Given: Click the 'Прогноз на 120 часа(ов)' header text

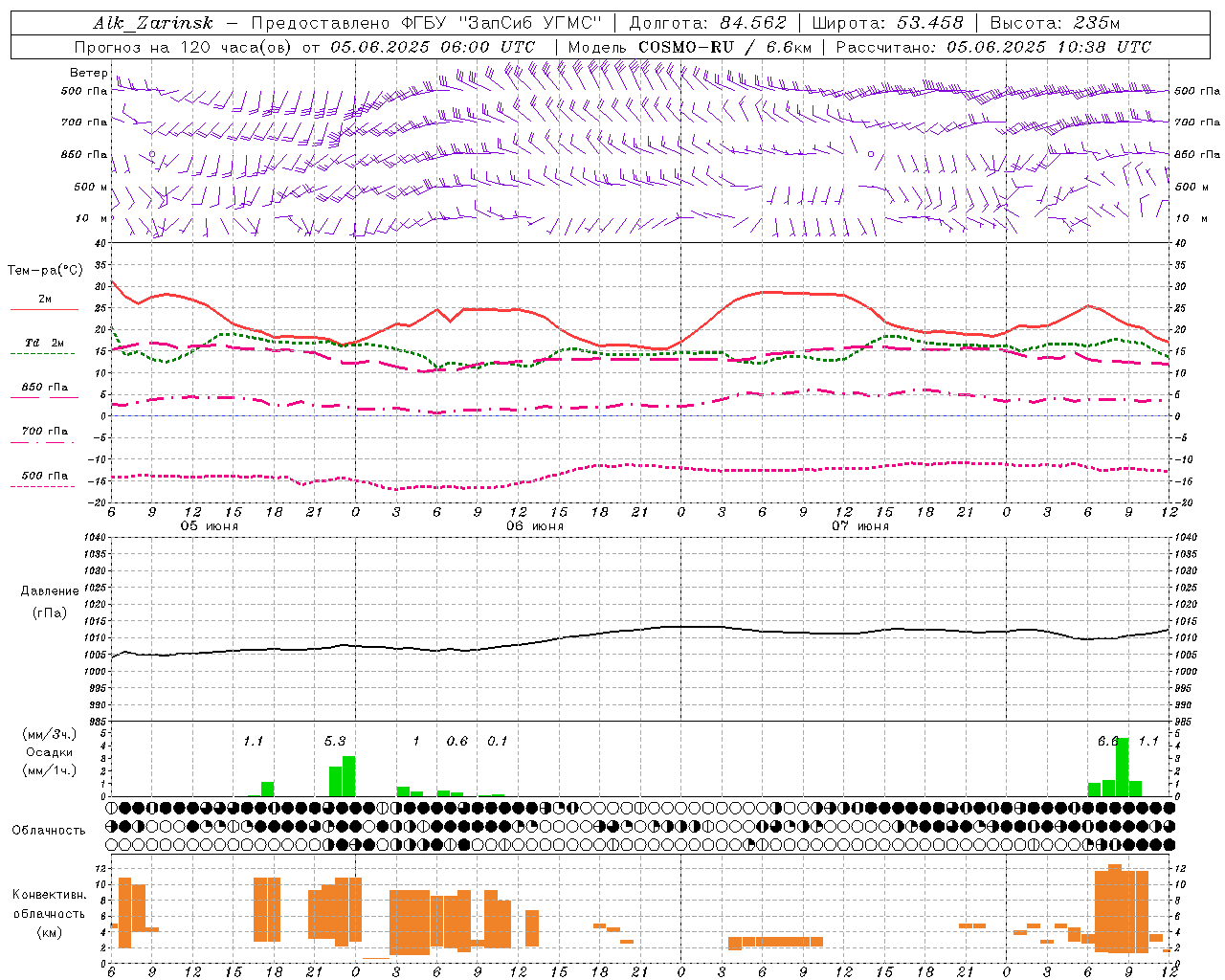Looking at the screenshot, I should [x=185, y=47].
